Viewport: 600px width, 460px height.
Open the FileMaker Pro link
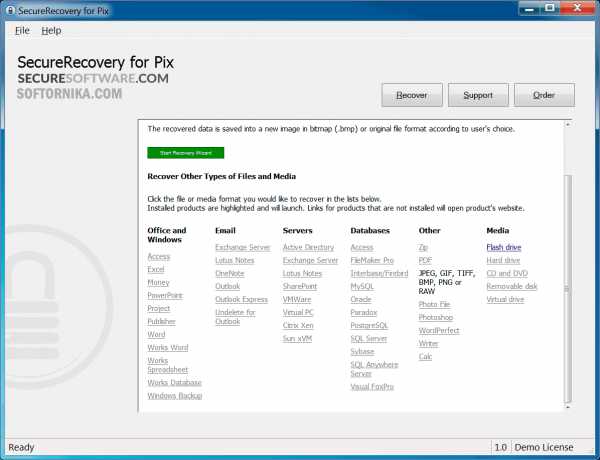coord(372,260)
